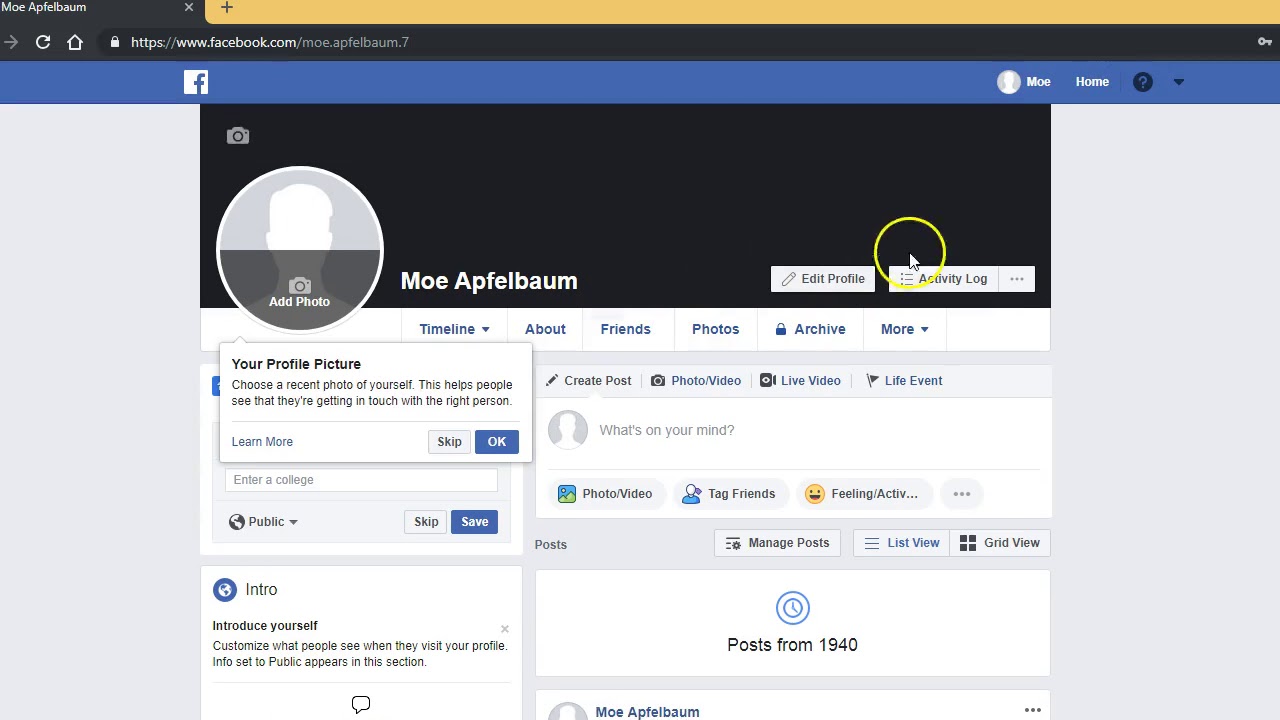Click the Edit Profile button

coord(823,279)
